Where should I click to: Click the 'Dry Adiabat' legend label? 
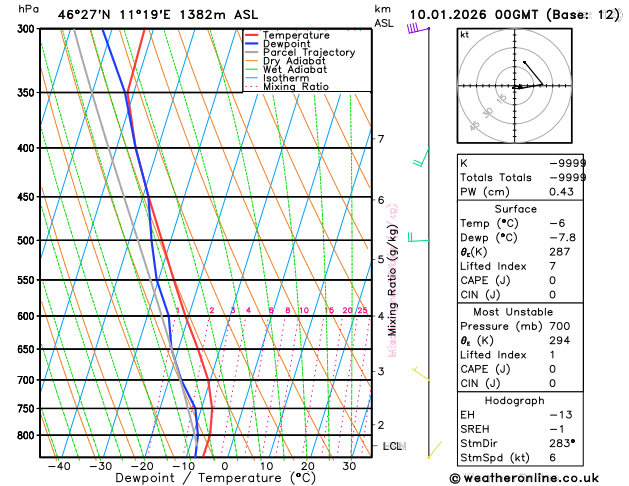[294, 61]
